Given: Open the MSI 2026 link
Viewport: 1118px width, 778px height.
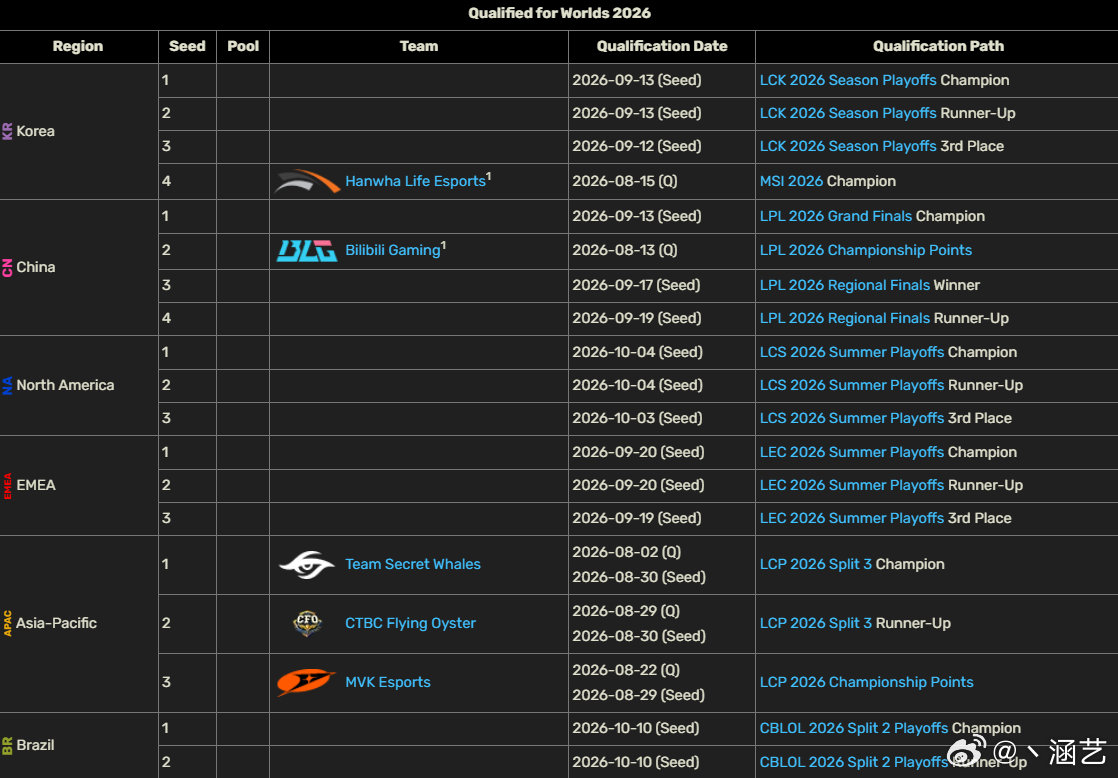Looking at the screenshot, I should [x=791, y=181].
